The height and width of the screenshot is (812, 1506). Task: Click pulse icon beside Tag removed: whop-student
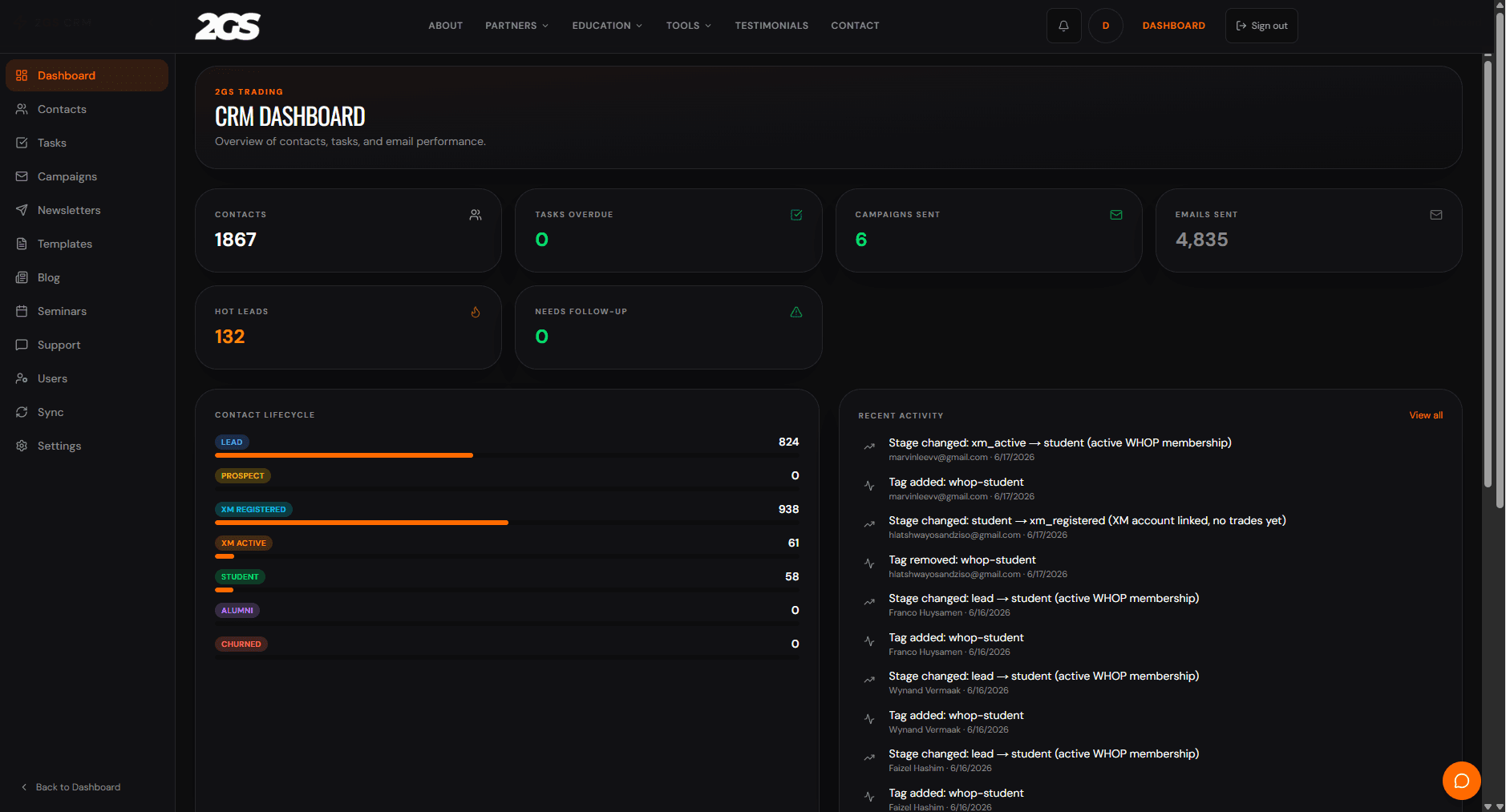[868, 564]
